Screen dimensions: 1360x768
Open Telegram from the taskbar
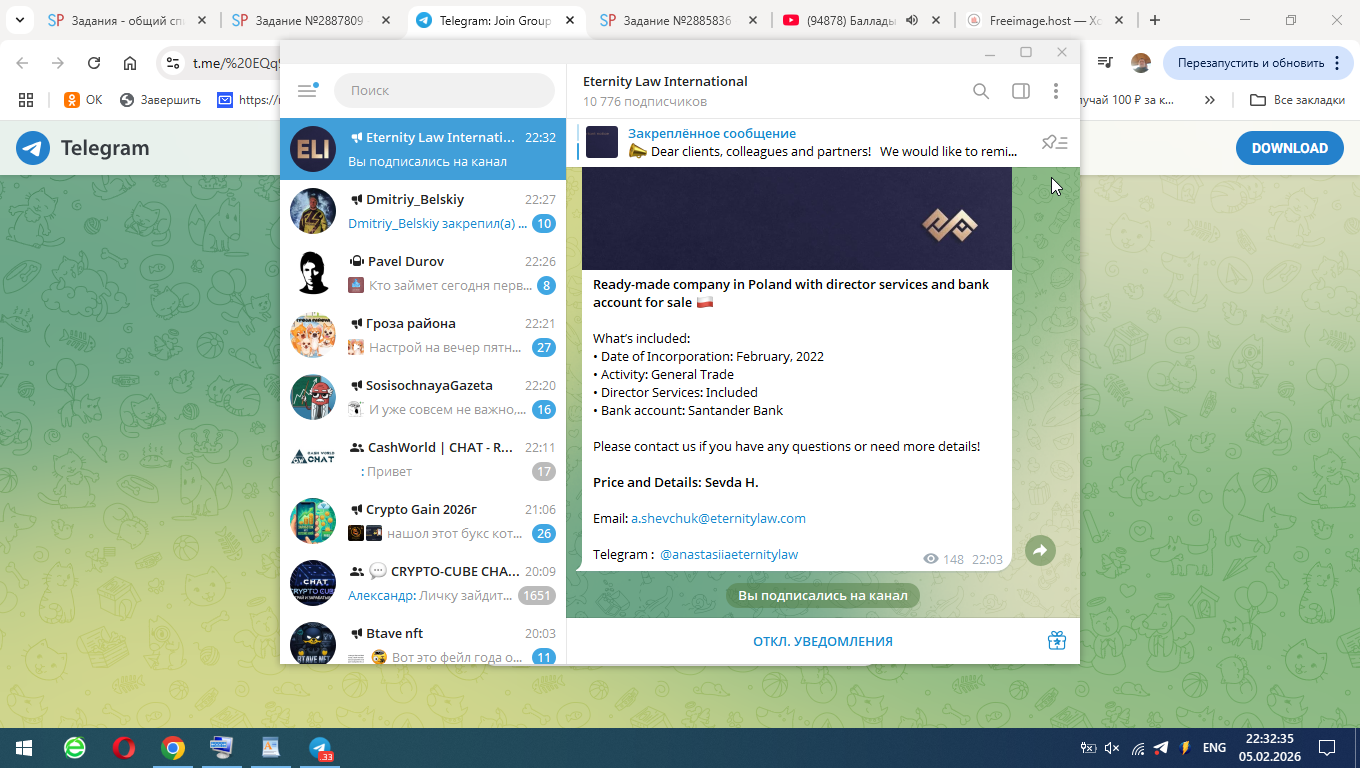click(x=320, y=748)
